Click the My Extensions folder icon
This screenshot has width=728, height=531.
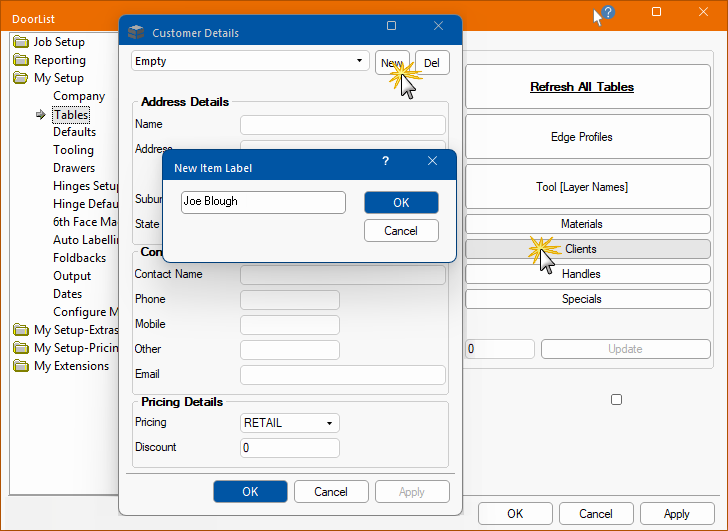(21, 366)
